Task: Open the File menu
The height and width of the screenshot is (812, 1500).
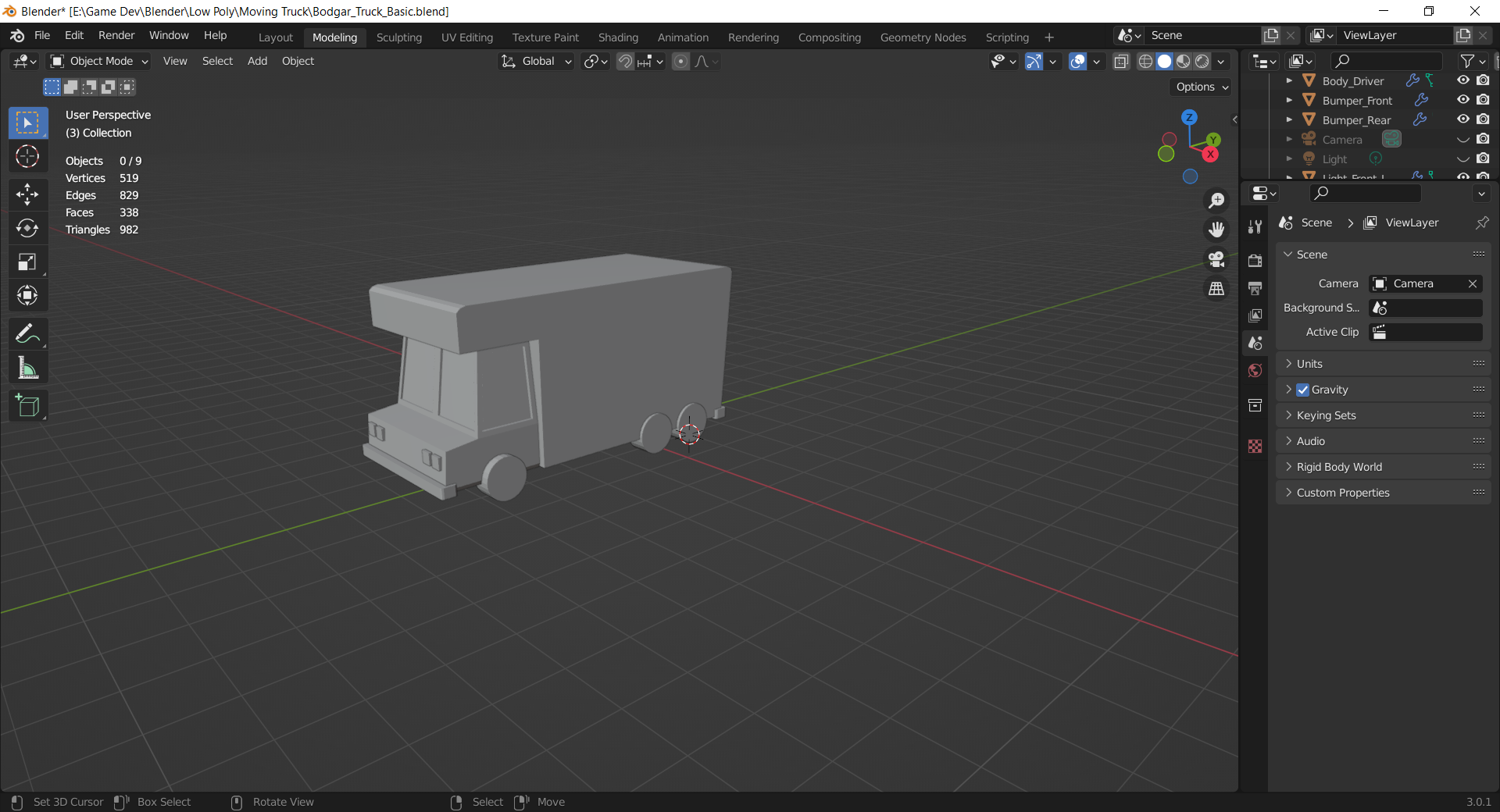Action: coord(42,36)
